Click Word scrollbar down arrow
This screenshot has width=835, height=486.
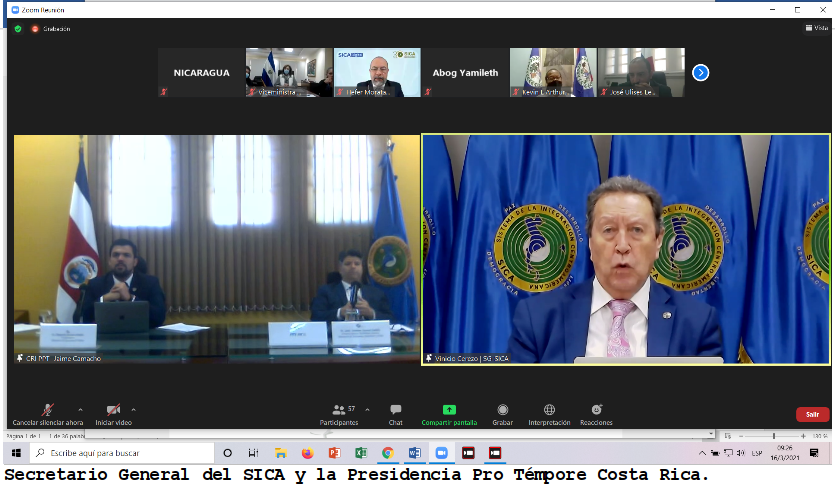coord(711,434)
